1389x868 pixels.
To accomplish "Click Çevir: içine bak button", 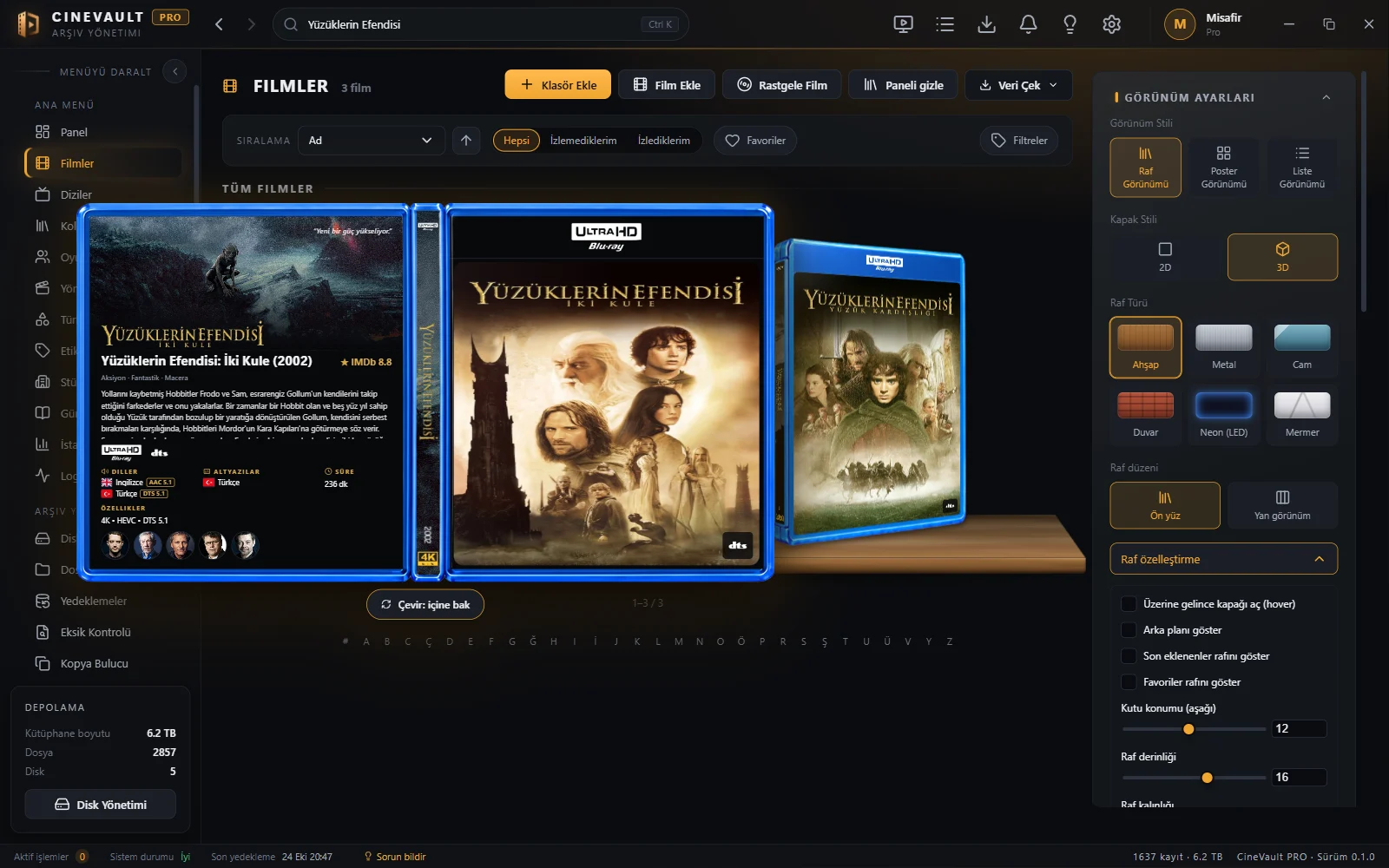I will [425, 604].
